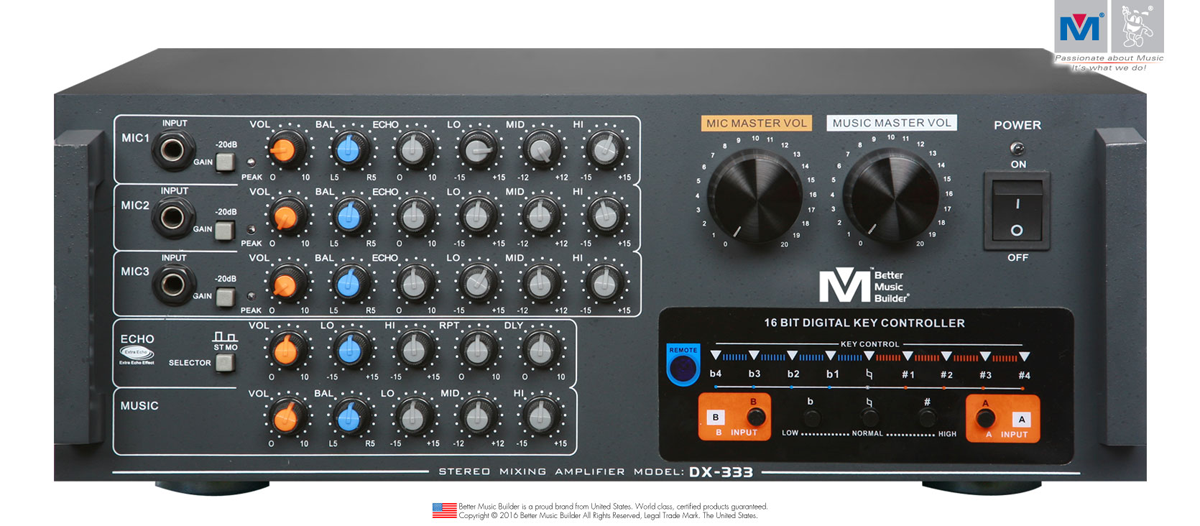Screen dimensions: 1200x526
Task: Toggle the POWER rocker switch
Action: point(1016,210)
